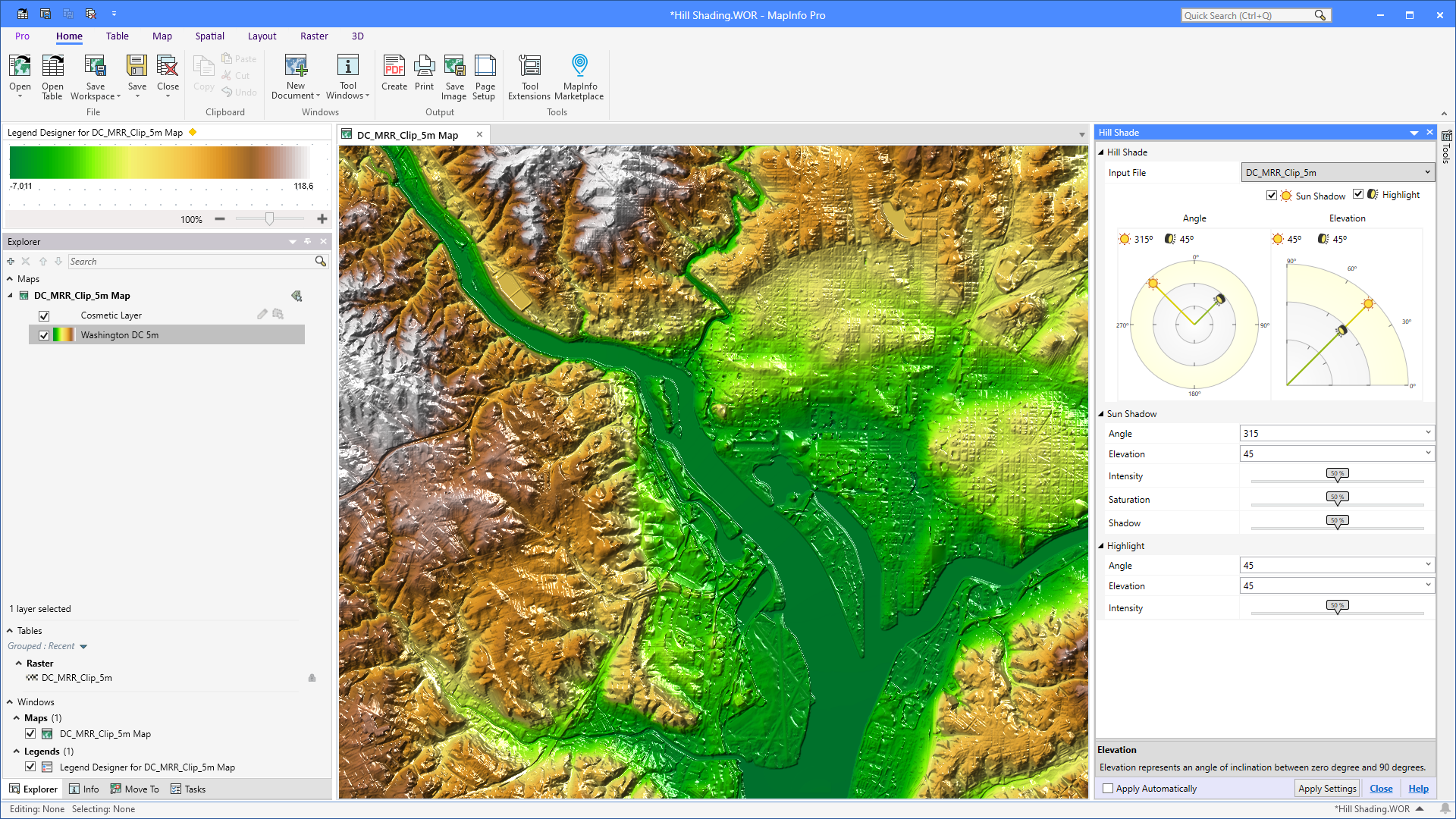Adjust the Saturation slider handle
Viewport: 1456px width, 819px height.
click(x=1338, y=499)
